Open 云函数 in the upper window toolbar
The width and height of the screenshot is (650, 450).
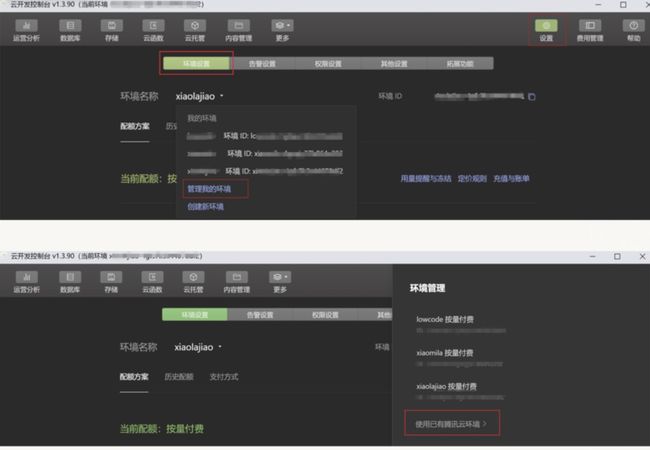[153, 31]
